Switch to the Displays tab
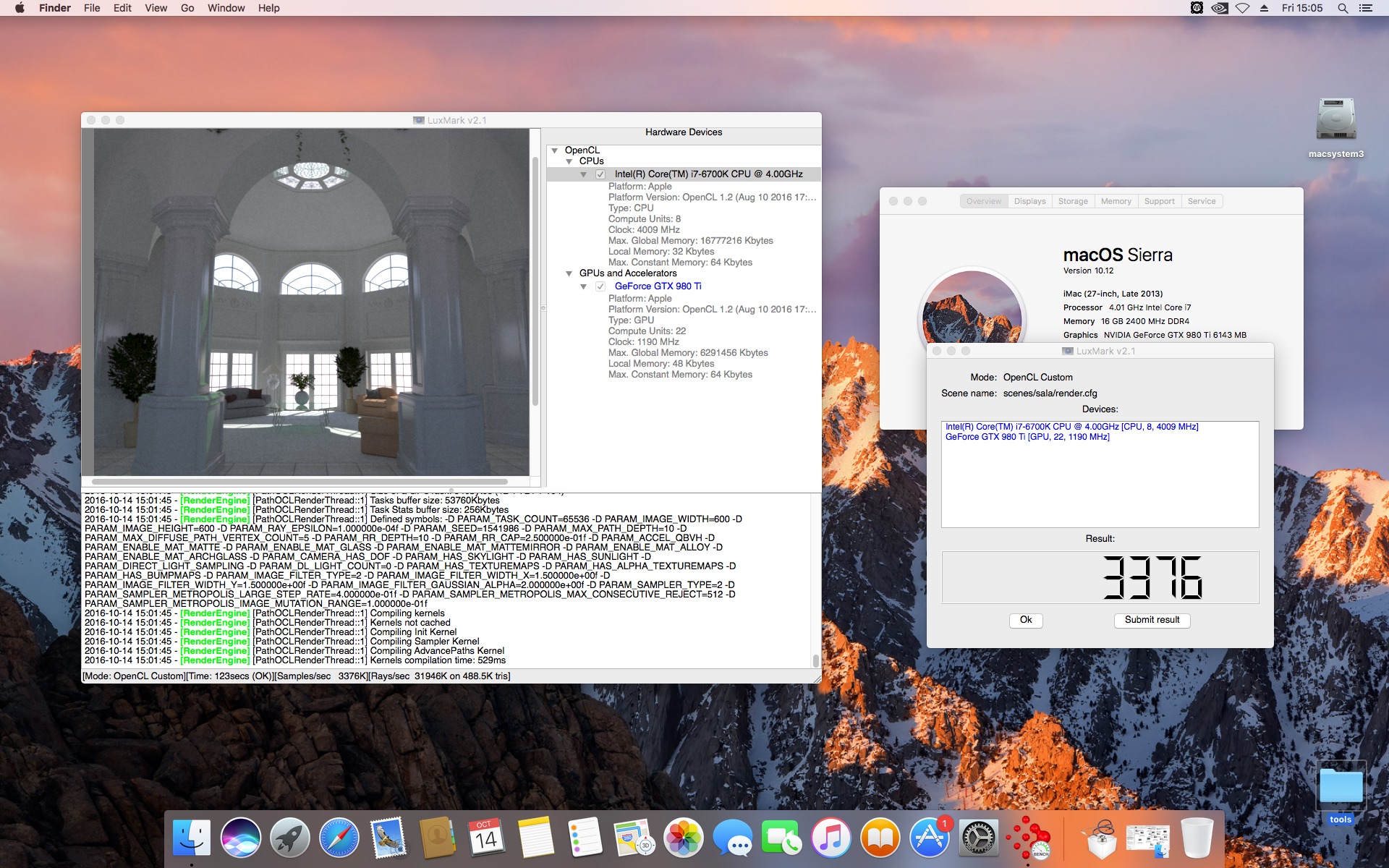The image size is (1389, 868). click(1029, 201)
